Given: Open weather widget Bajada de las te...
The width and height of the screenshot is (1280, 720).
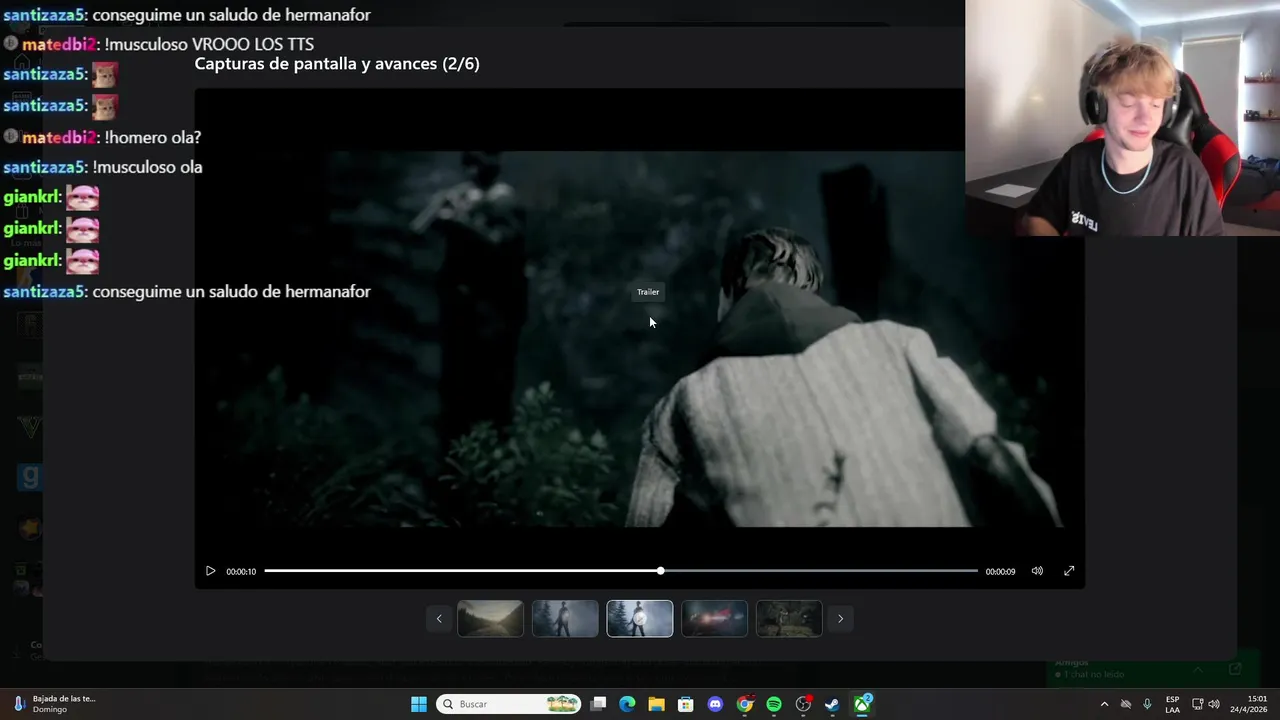Looking at the screenshot, I should [55, 704].
